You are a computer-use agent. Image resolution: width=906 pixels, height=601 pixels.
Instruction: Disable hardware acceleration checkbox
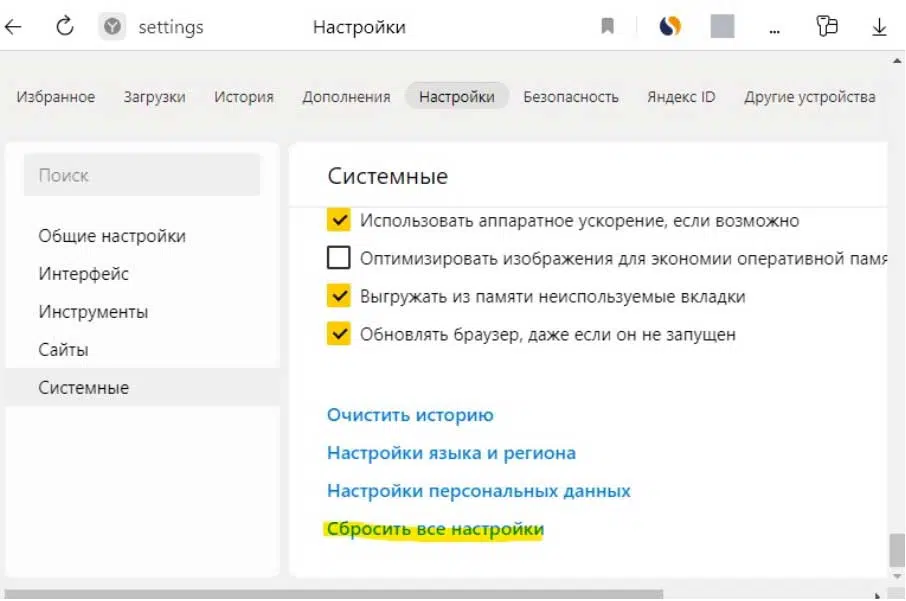[x=339, y=220]
